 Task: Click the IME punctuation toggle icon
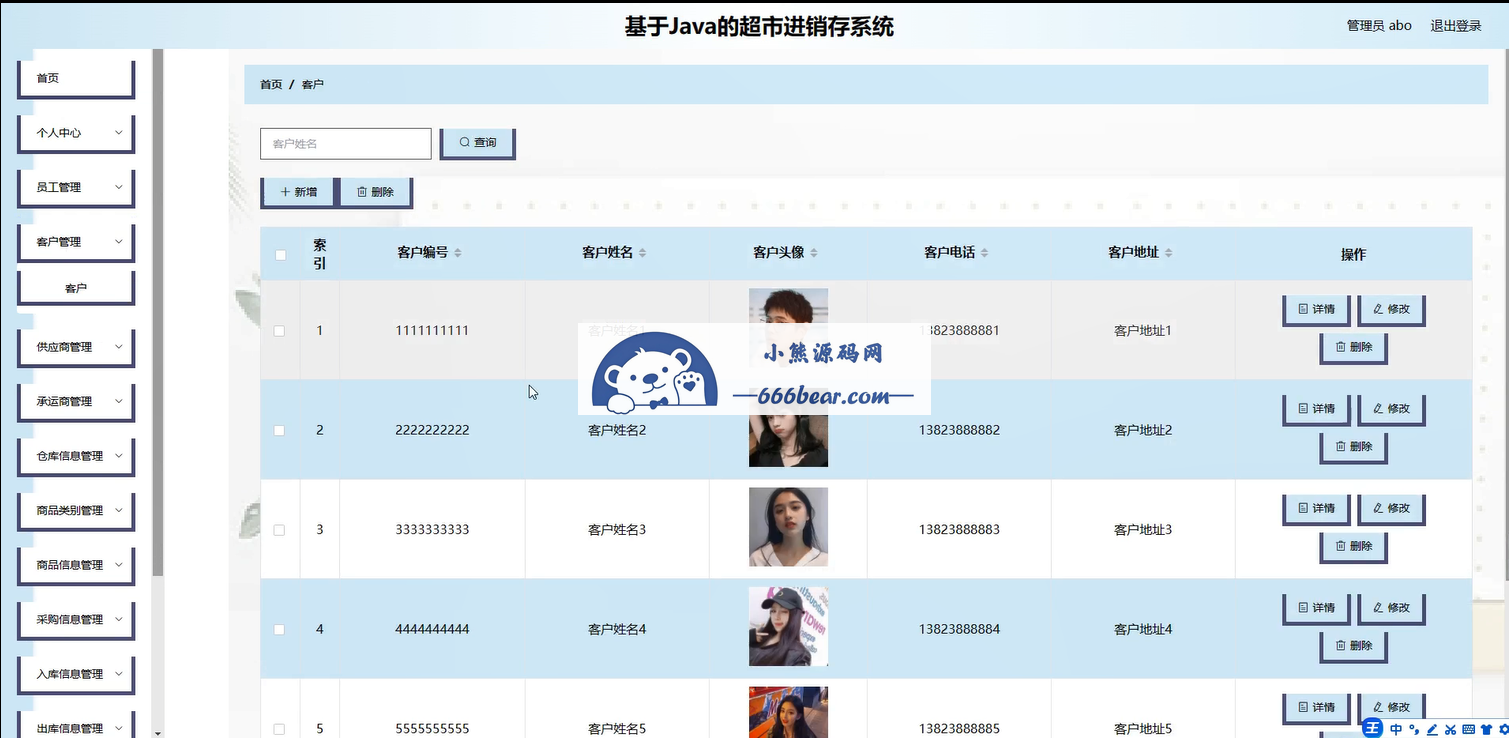pos(1414,729)
